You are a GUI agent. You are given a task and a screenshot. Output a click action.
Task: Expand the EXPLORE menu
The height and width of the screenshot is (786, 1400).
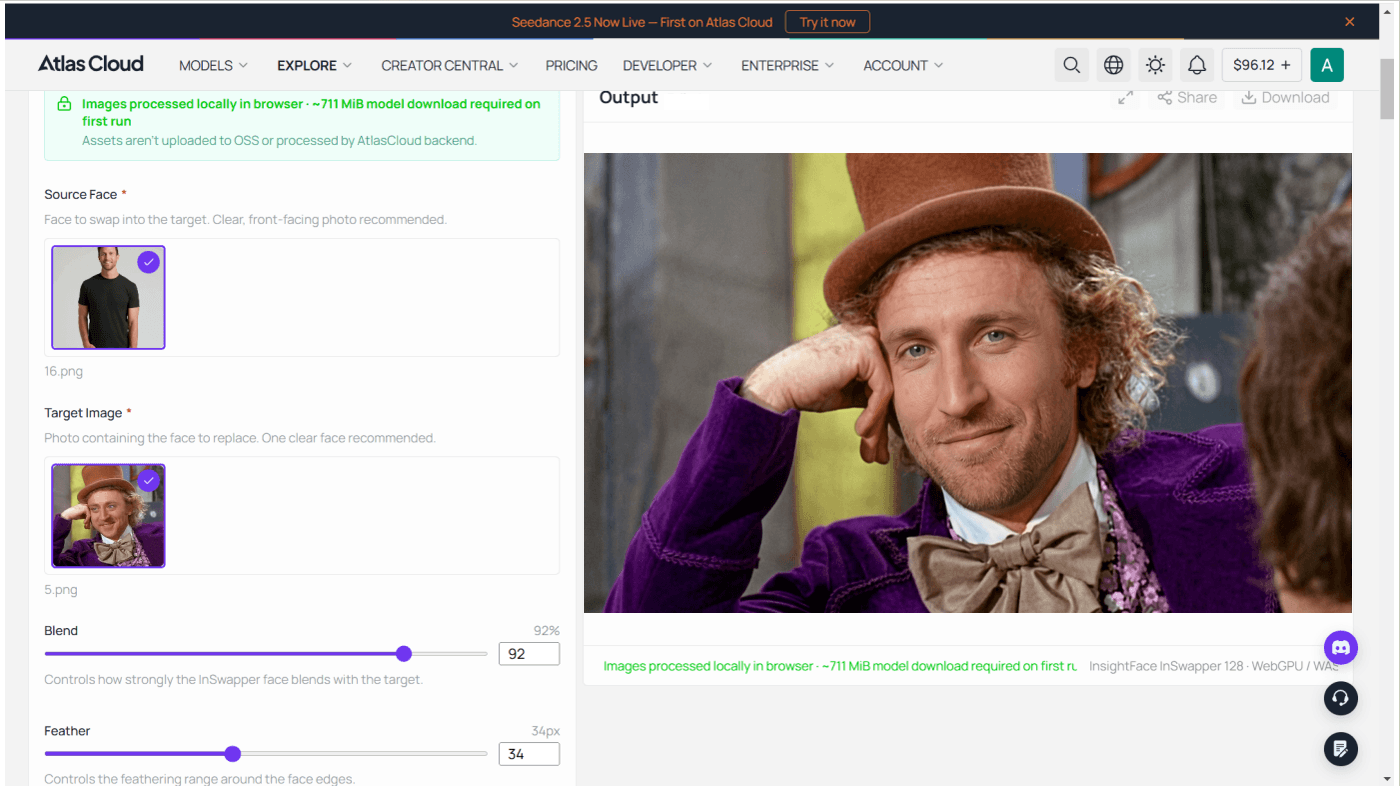tap(315, 65)
